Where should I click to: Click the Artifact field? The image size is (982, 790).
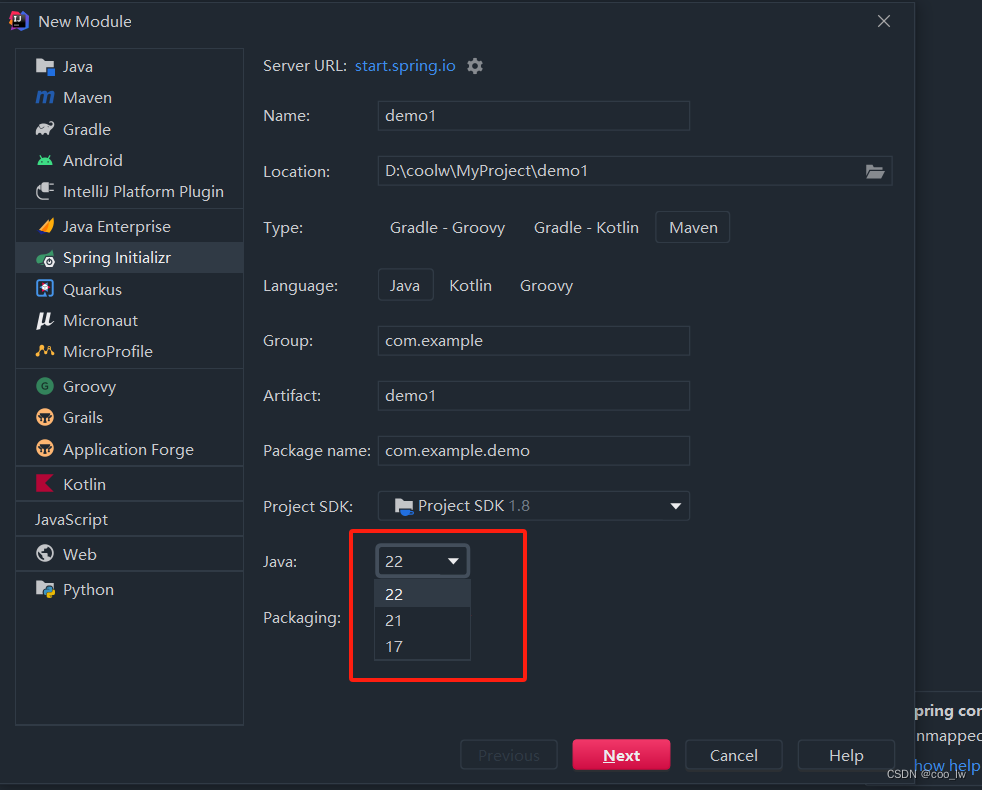click(534, 396)
